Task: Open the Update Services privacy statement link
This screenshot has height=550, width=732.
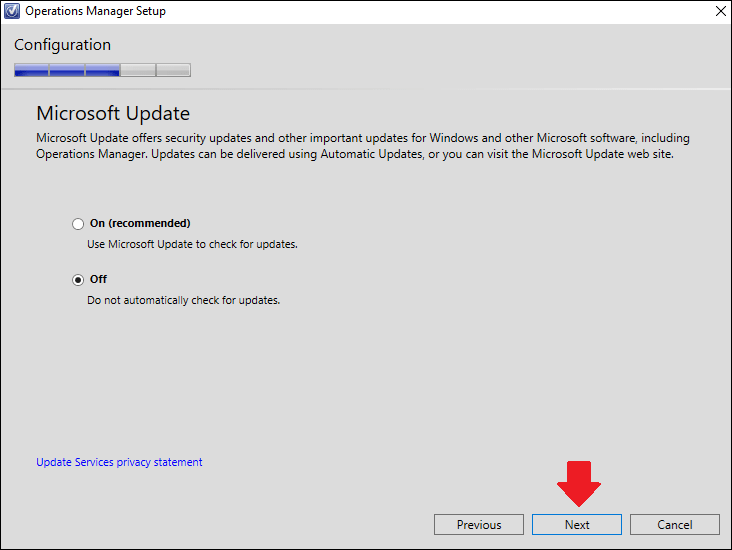Action: [x=119, y=462]
